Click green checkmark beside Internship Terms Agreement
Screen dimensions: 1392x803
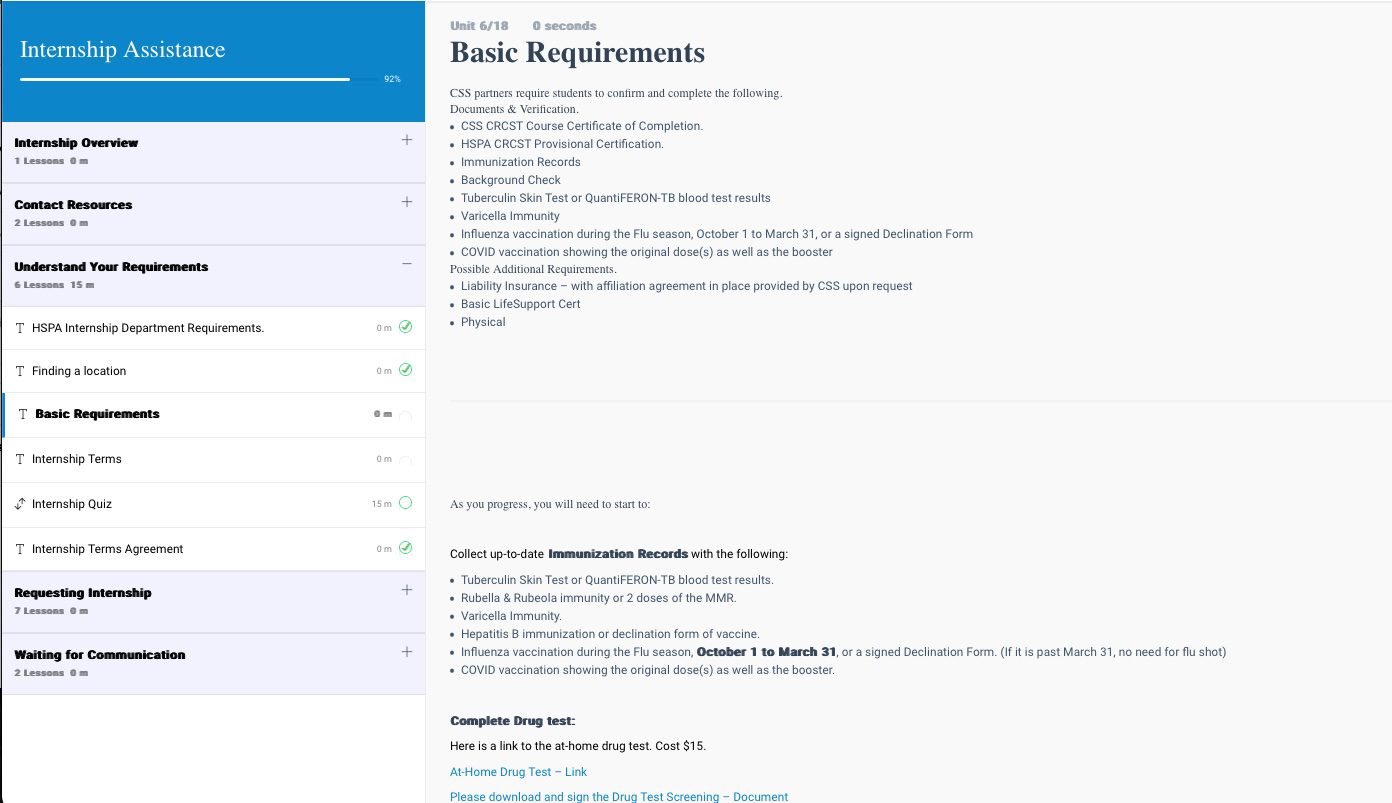405,548
